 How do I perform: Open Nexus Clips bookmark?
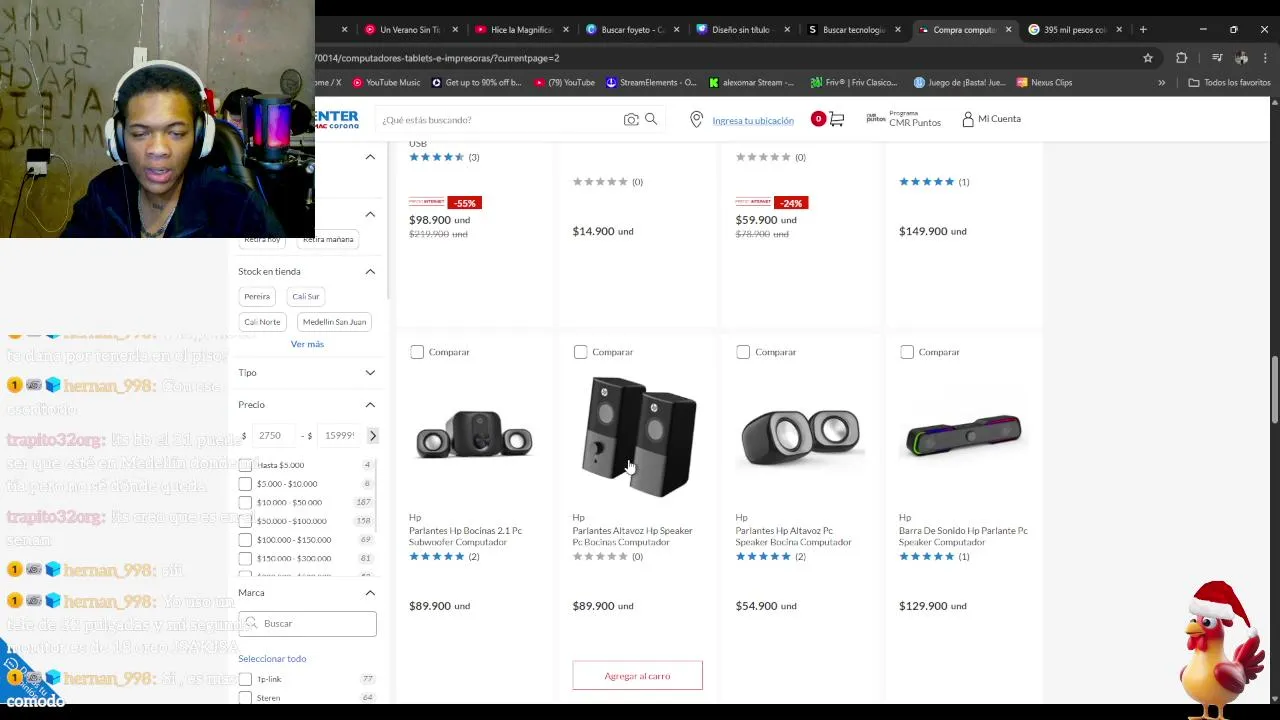click(x=1044, y=82)
